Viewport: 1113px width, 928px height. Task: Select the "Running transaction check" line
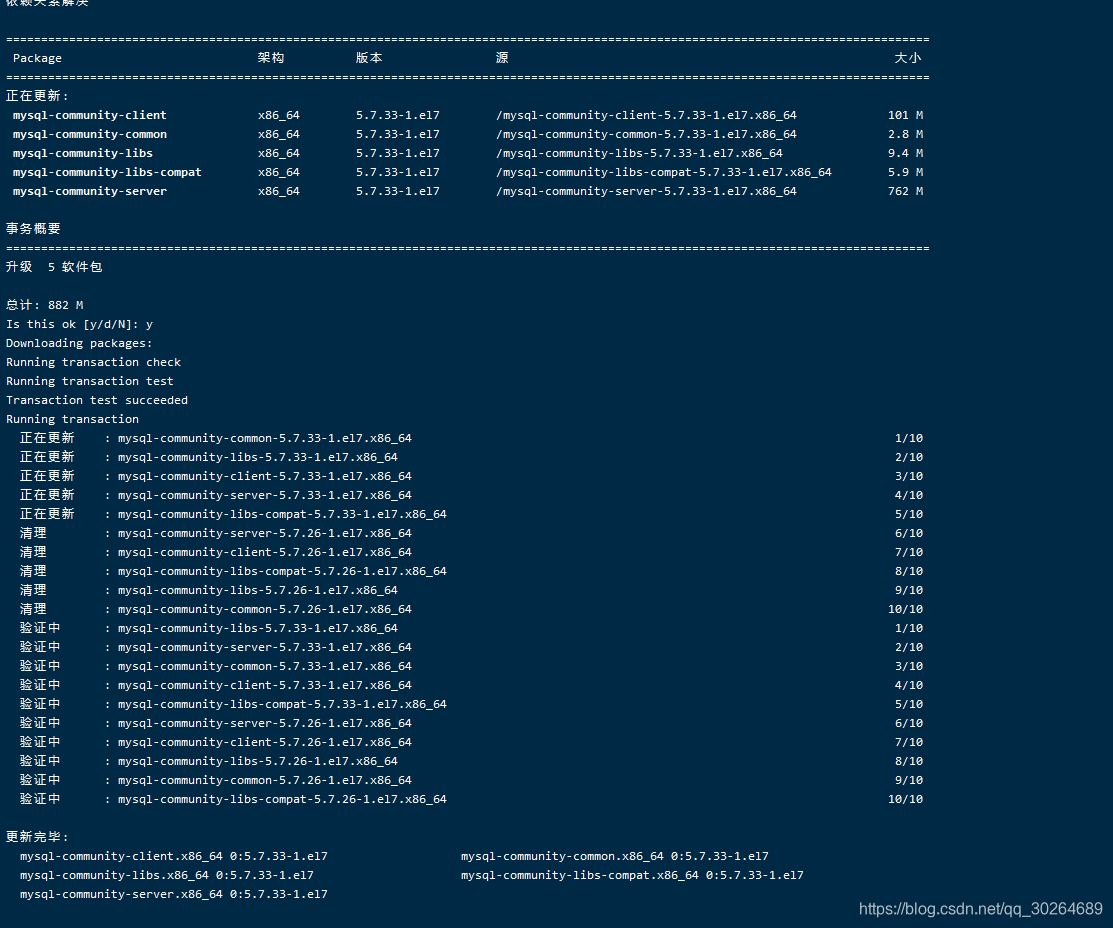coord(94,362)
